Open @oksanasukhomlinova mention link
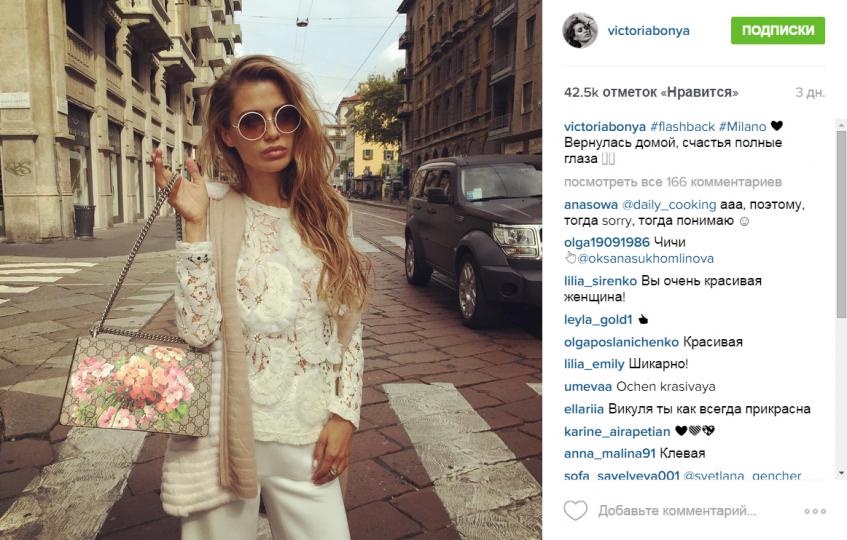 pyautogui.click(x=646, y=259)
